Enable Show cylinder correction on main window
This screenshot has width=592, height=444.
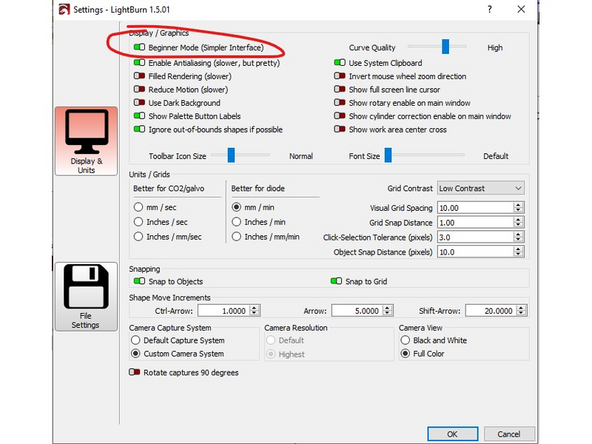[x=340, y=116]
